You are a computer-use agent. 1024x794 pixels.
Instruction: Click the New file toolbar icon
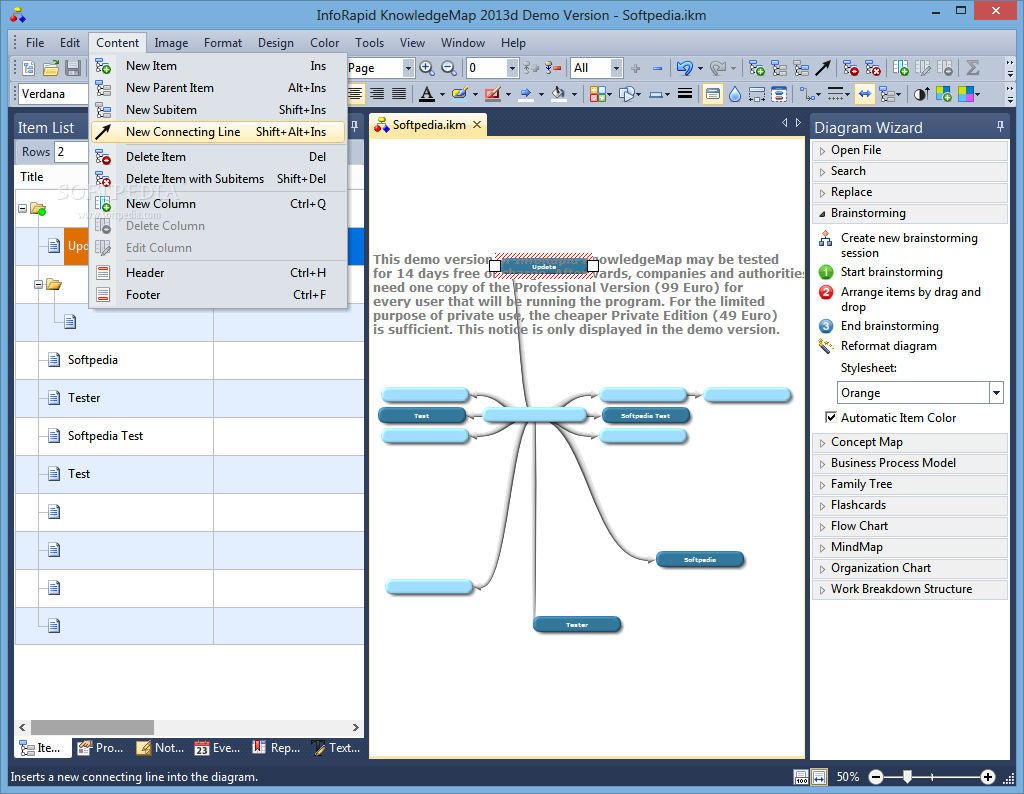click(29, 68)
